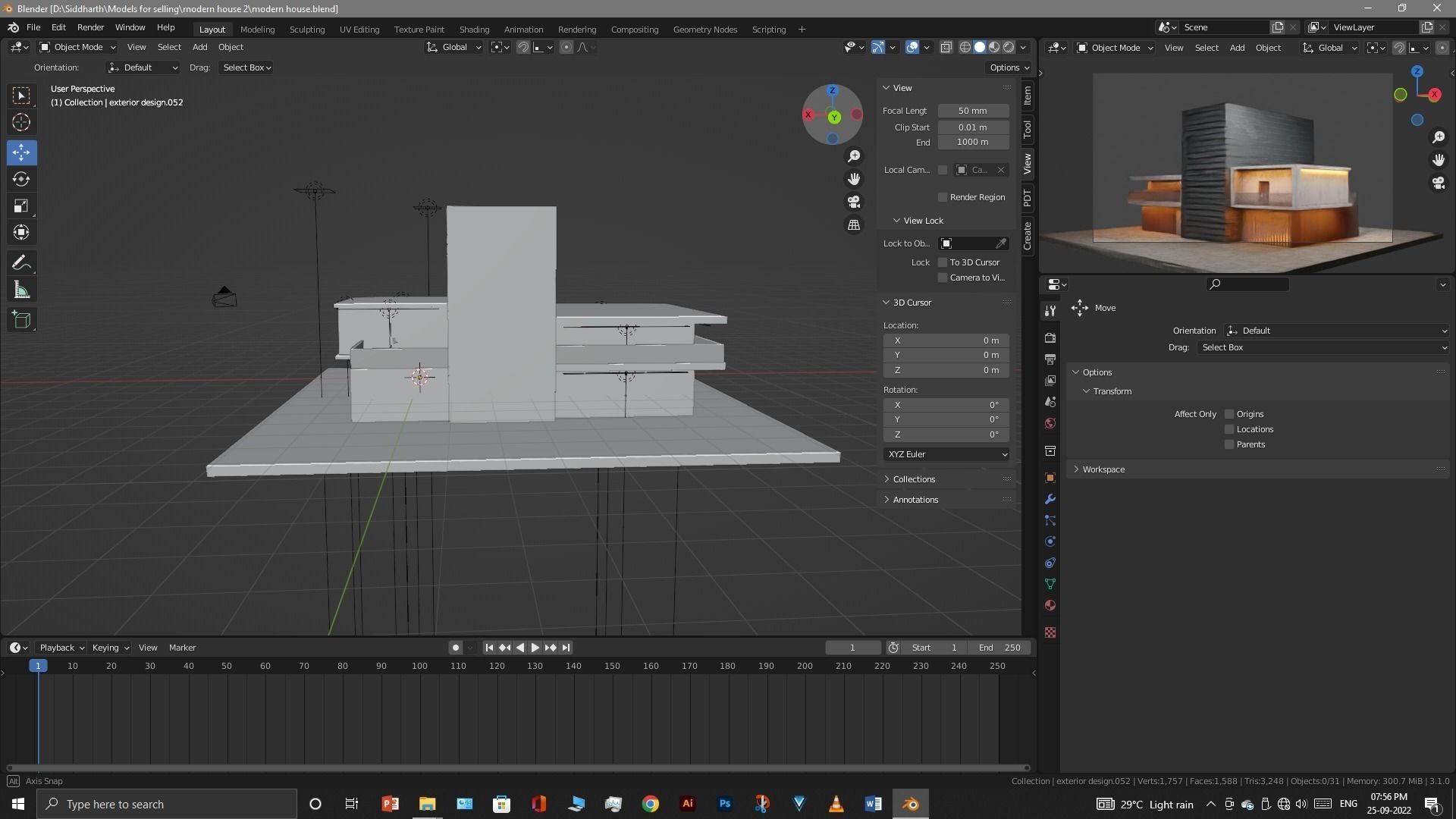1456x819 pixels.
Task: Activate the Scale tool
Action: click(x=21, y=206)
